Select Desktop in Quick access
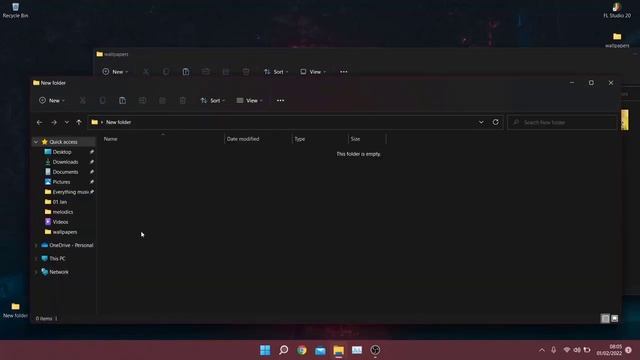The width and height of the screenshot is (640, 360). (x=62, y=152)
